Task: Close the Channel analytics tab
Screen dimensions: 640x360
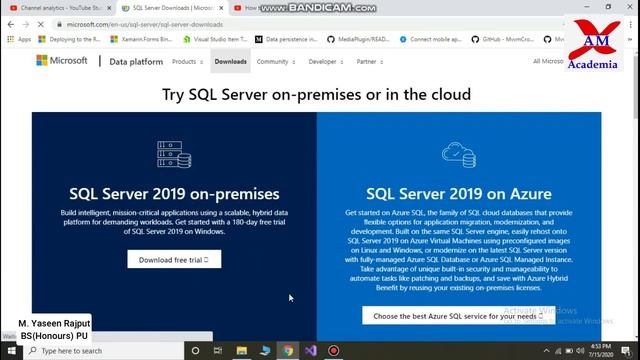Action: (109, 8)
